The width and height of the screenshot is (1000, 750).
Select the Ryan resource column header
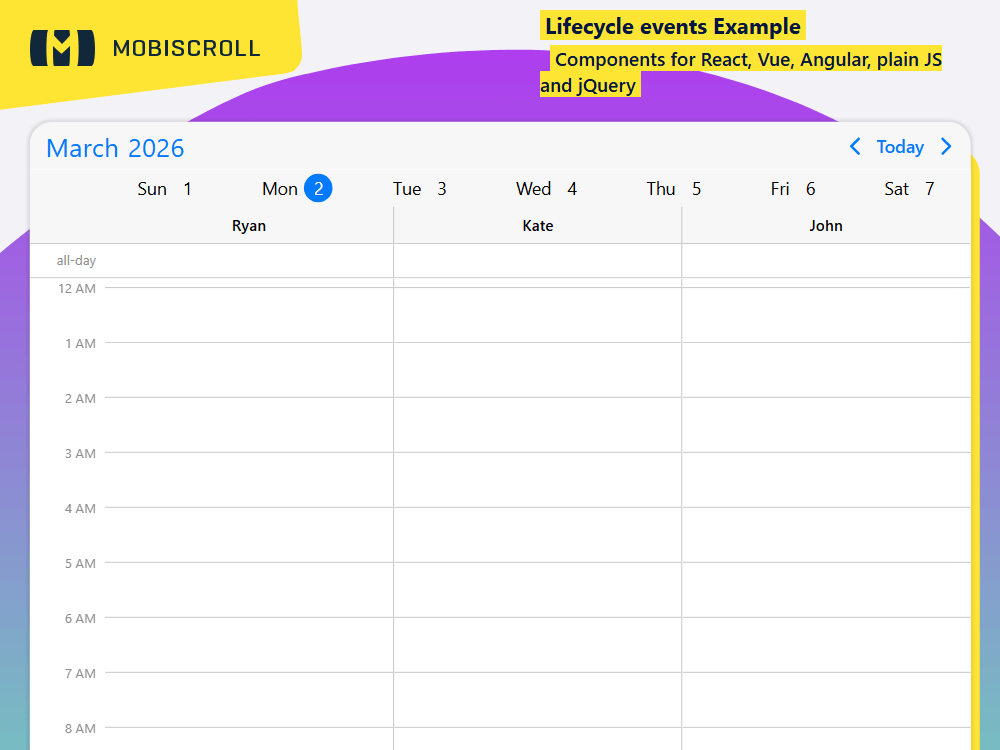(x=249, y=225)
